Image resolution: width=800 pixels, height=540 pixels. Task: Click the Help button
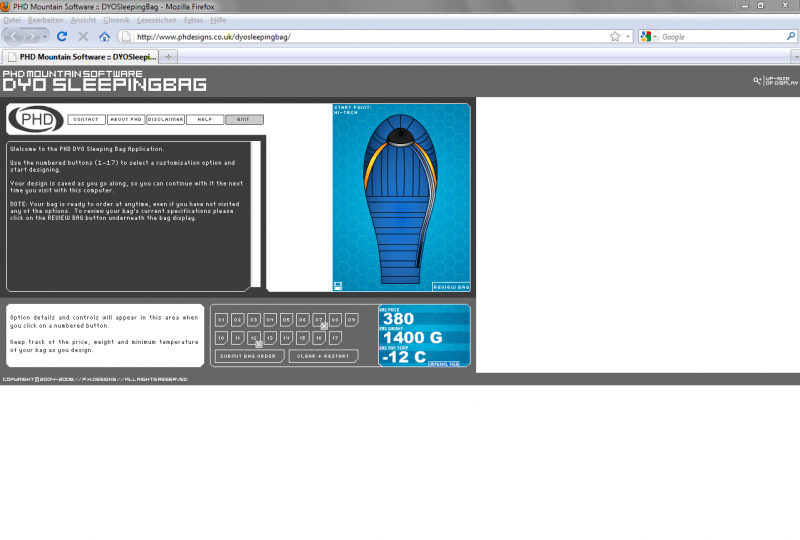[205, 119]
